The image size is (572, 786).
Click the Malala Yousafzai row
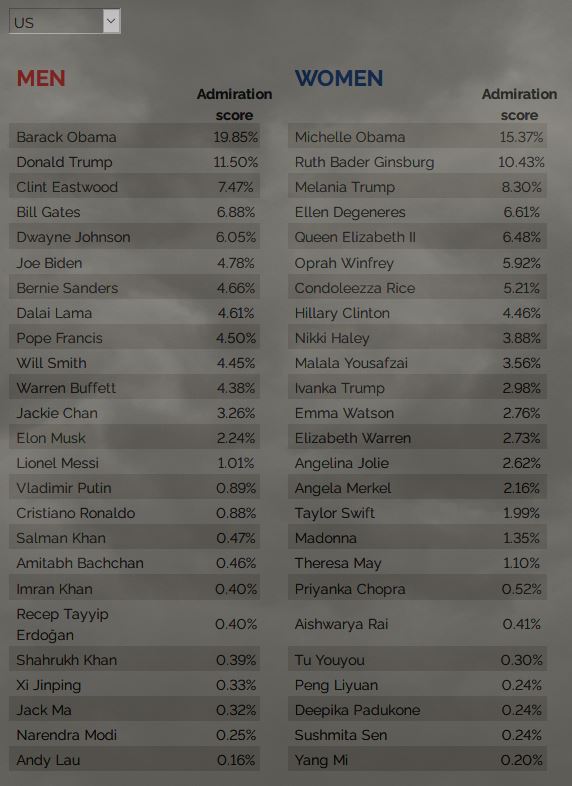(417, 362)
